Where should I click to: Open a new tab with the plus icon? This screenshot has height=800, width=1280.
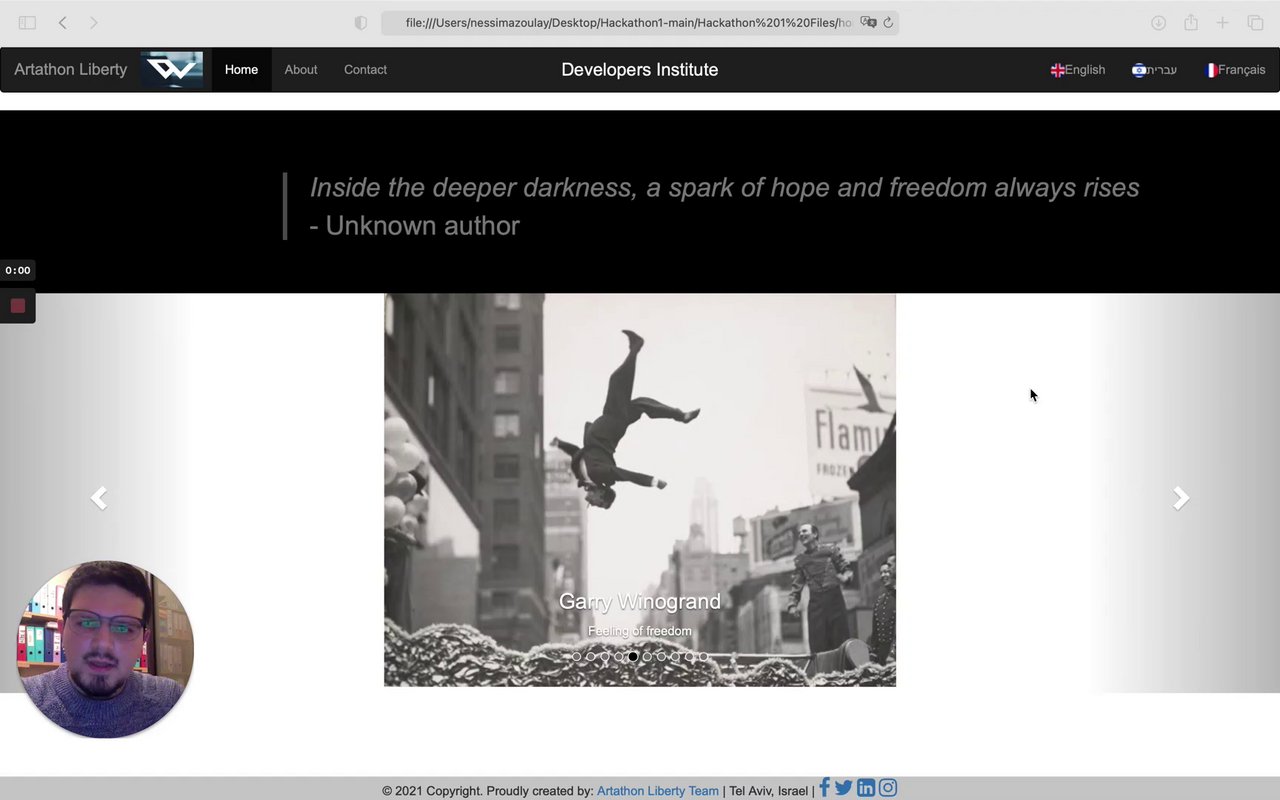pos(1222,22)
